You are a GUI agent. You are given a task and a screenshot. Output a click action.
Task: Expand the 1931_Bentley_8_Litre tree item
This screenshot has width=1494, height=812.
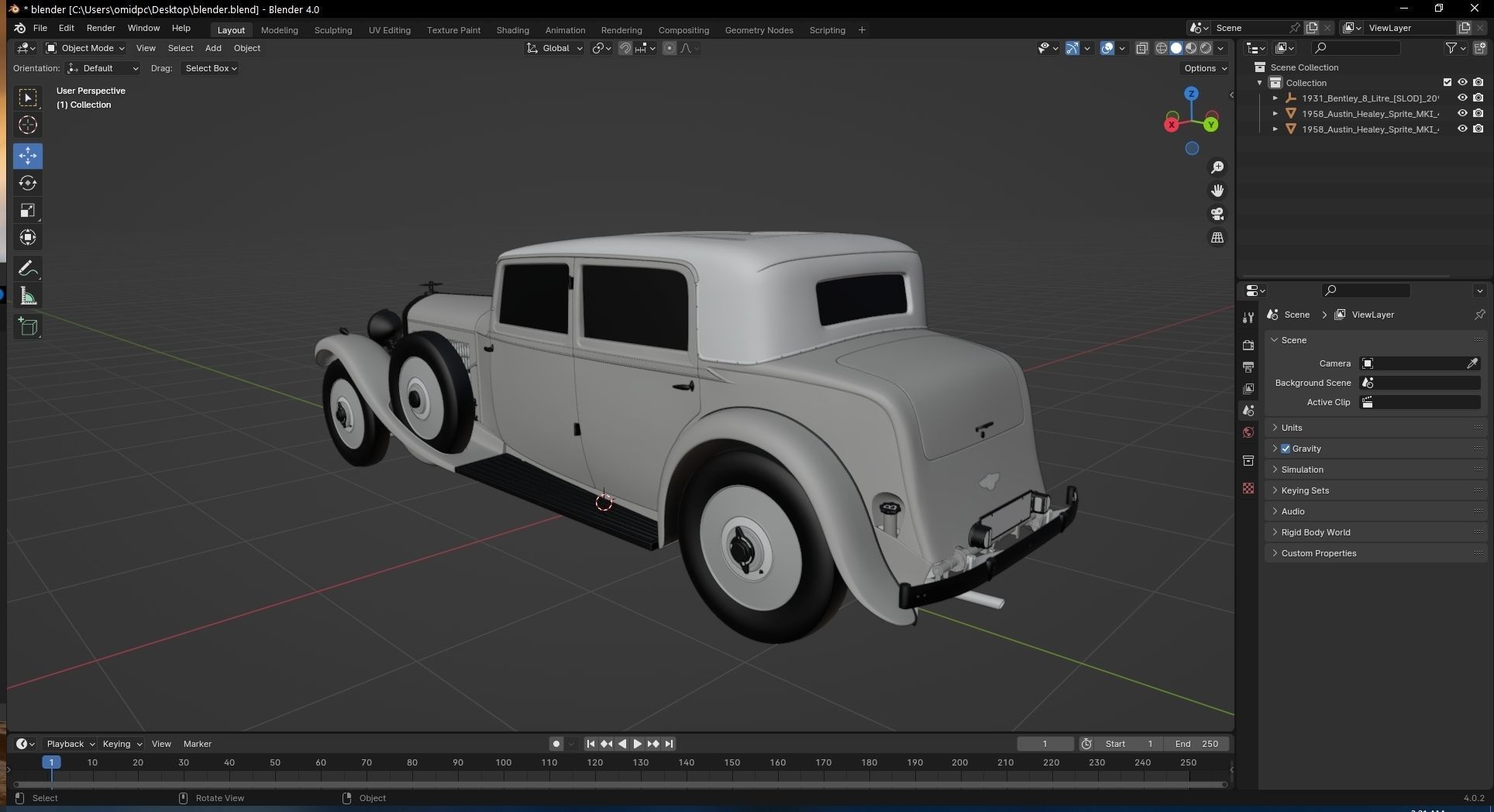pyautogui.click(x=1275, y=98)
